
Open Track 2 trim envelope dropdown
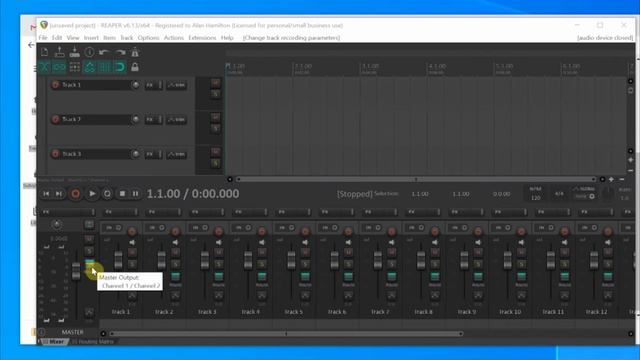[x=177, y=120]
